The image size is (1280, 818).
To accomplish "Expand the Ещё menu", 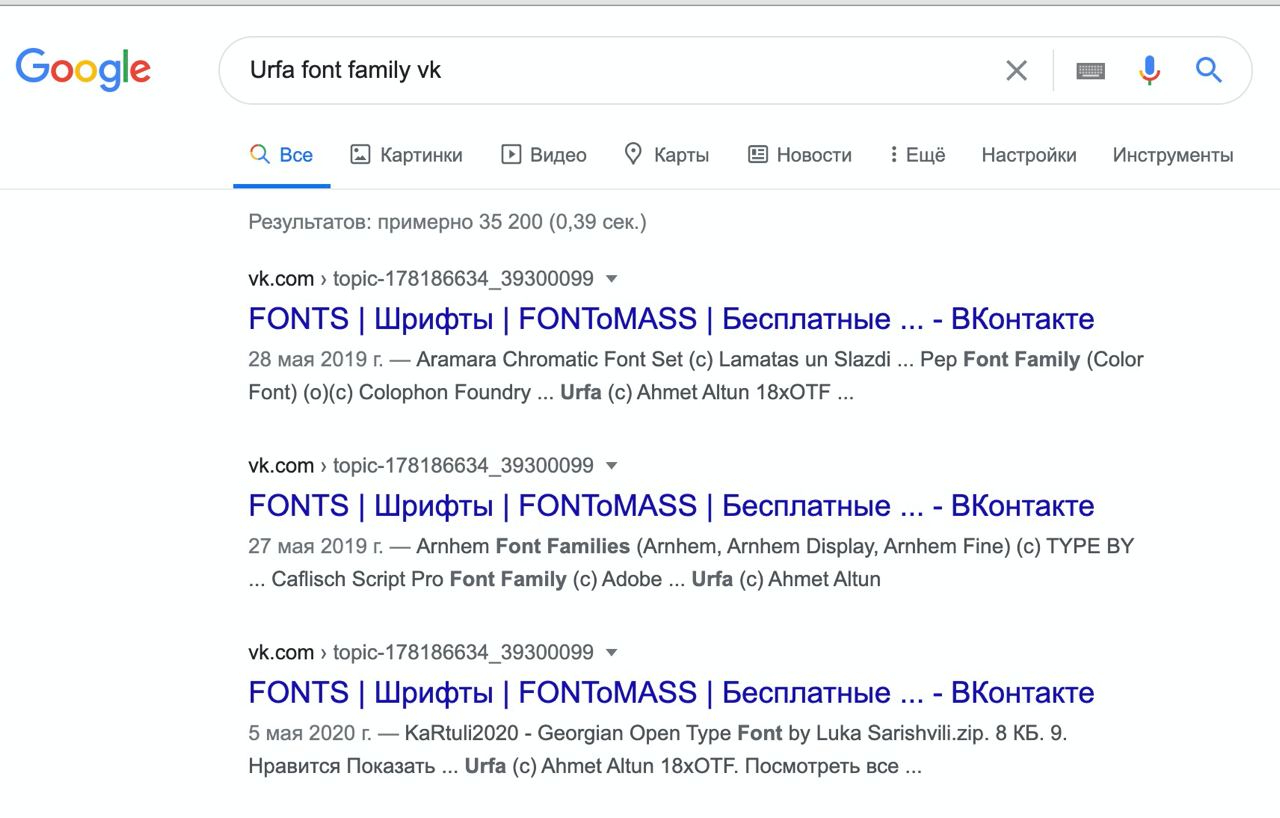I will (917, 155).
